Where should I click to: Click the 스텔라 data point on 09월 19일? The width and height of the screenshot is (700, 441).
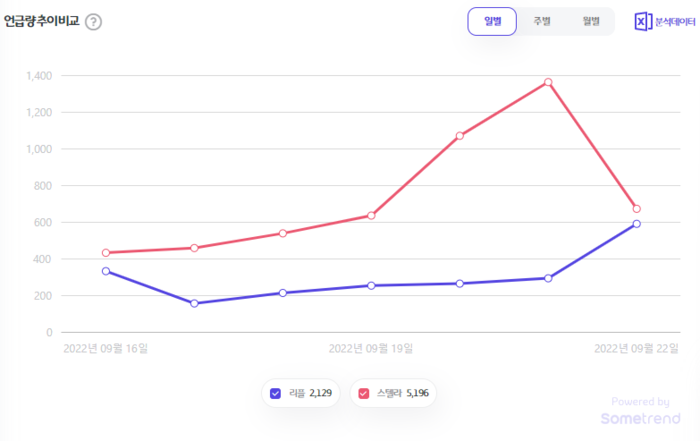click(371, 215)
